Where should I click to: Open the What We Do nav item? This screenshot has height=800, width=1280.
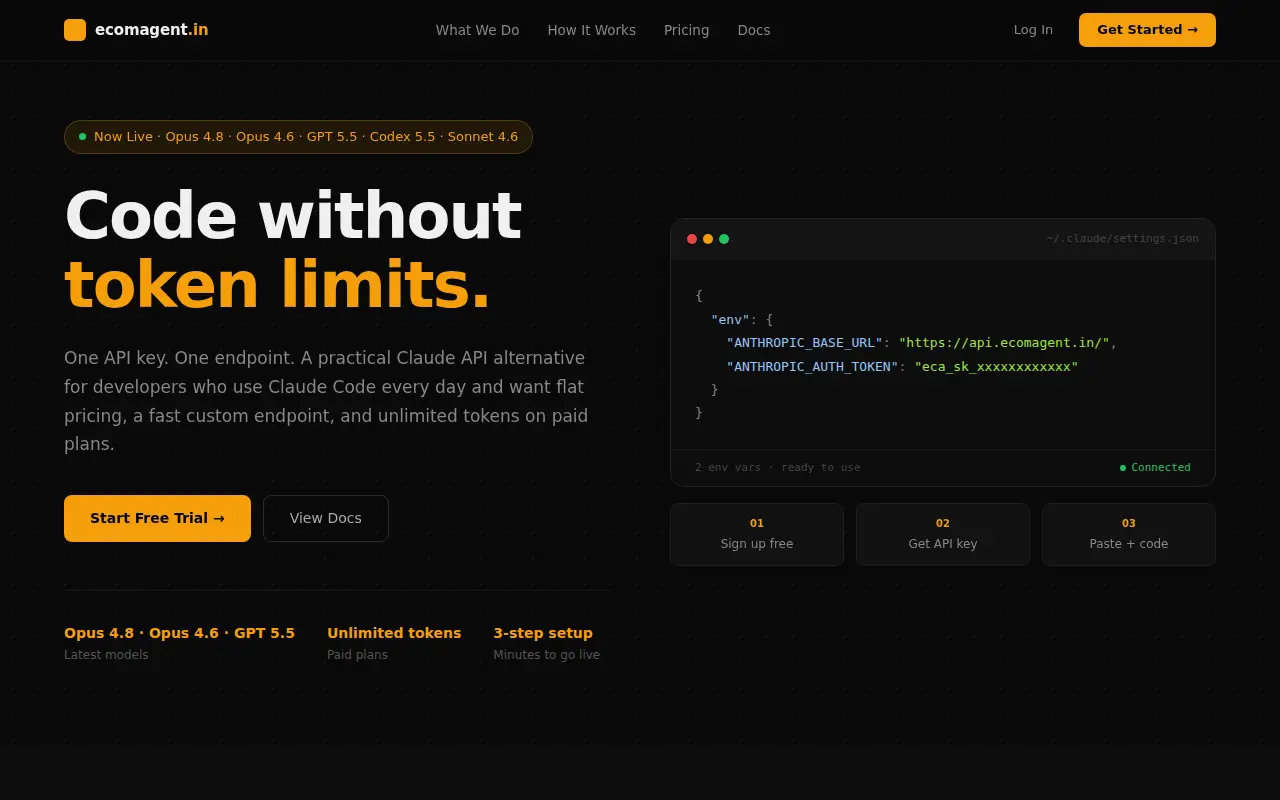tap(477, 30)
